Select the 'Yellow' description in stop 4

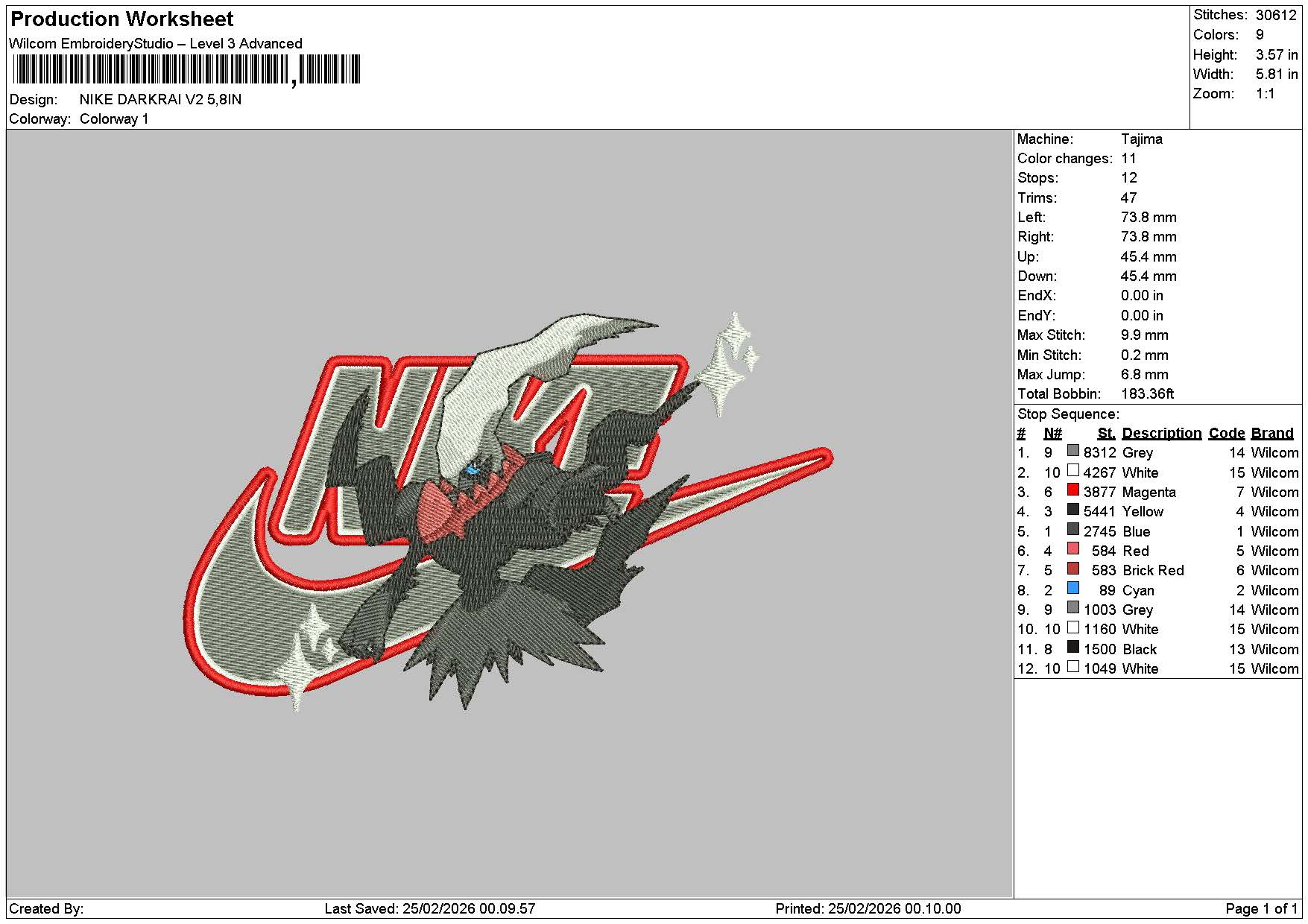(x=1143, y=512)
